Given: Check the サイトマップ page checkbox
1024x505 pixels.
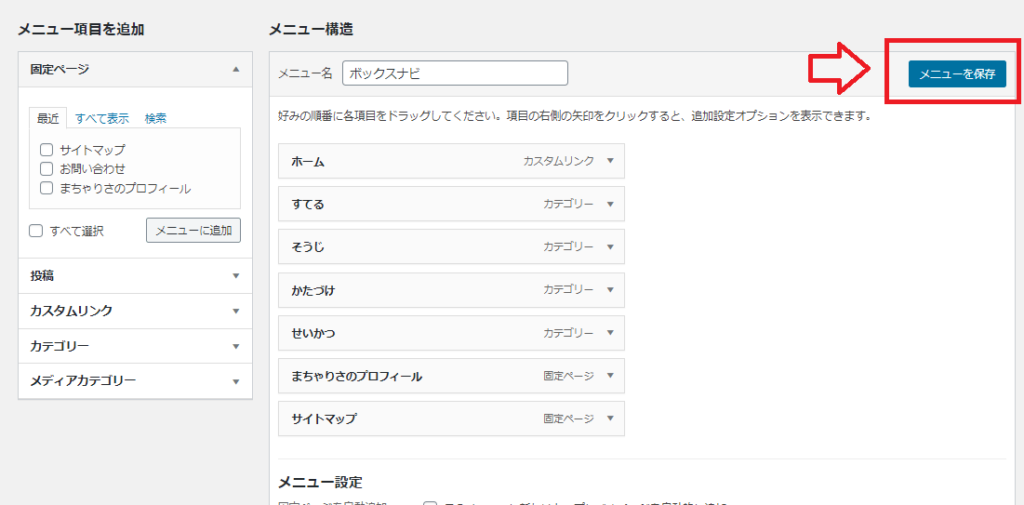Looking at the screenshot, I should point(46,150).
